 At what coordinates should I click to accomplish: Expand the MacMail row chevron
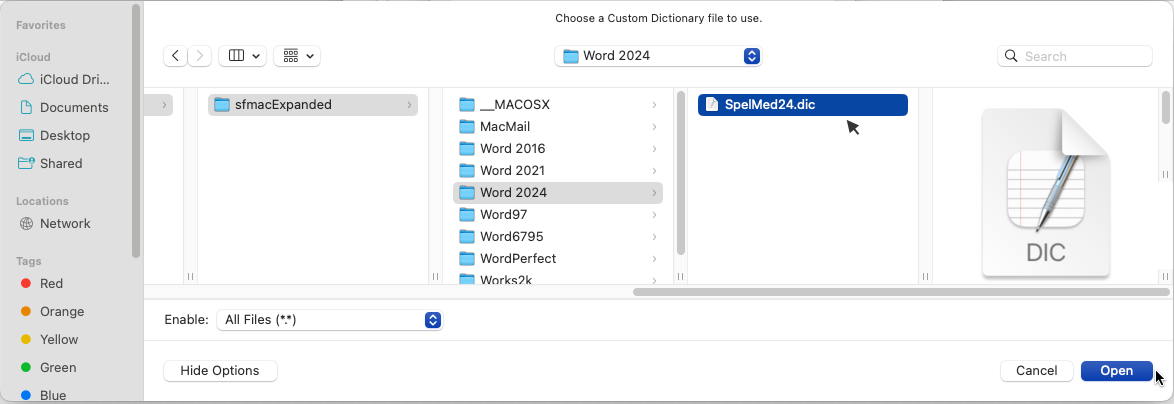654,126
